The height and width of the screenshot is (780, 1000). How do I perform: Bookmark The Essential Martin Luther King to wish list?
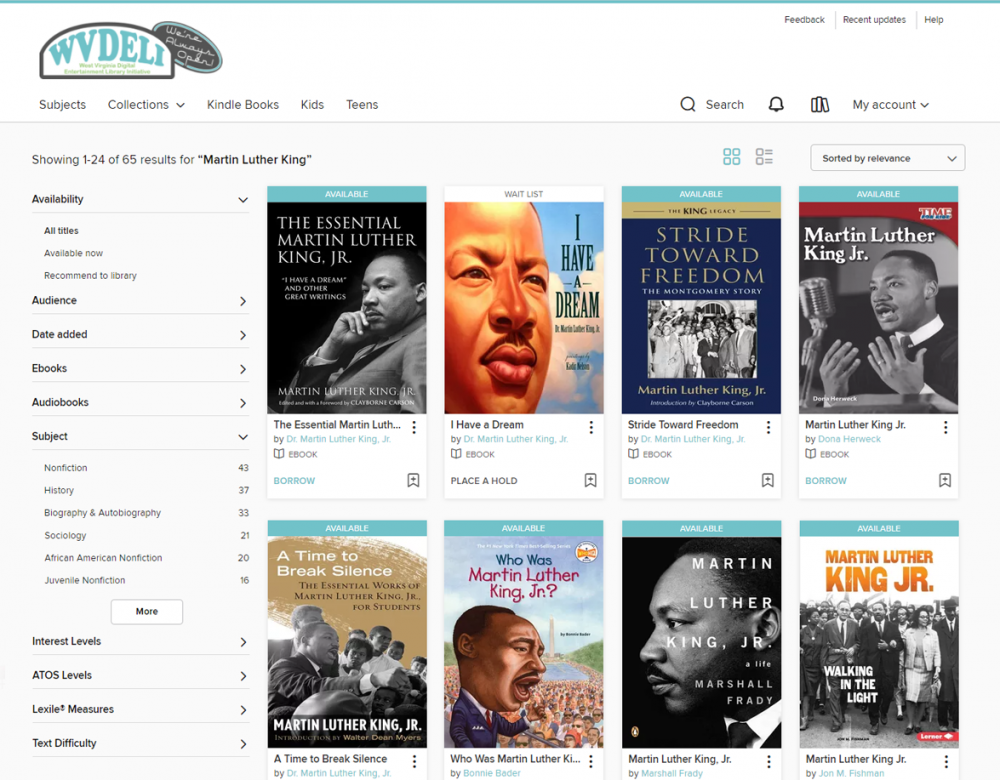click(413, 480)
